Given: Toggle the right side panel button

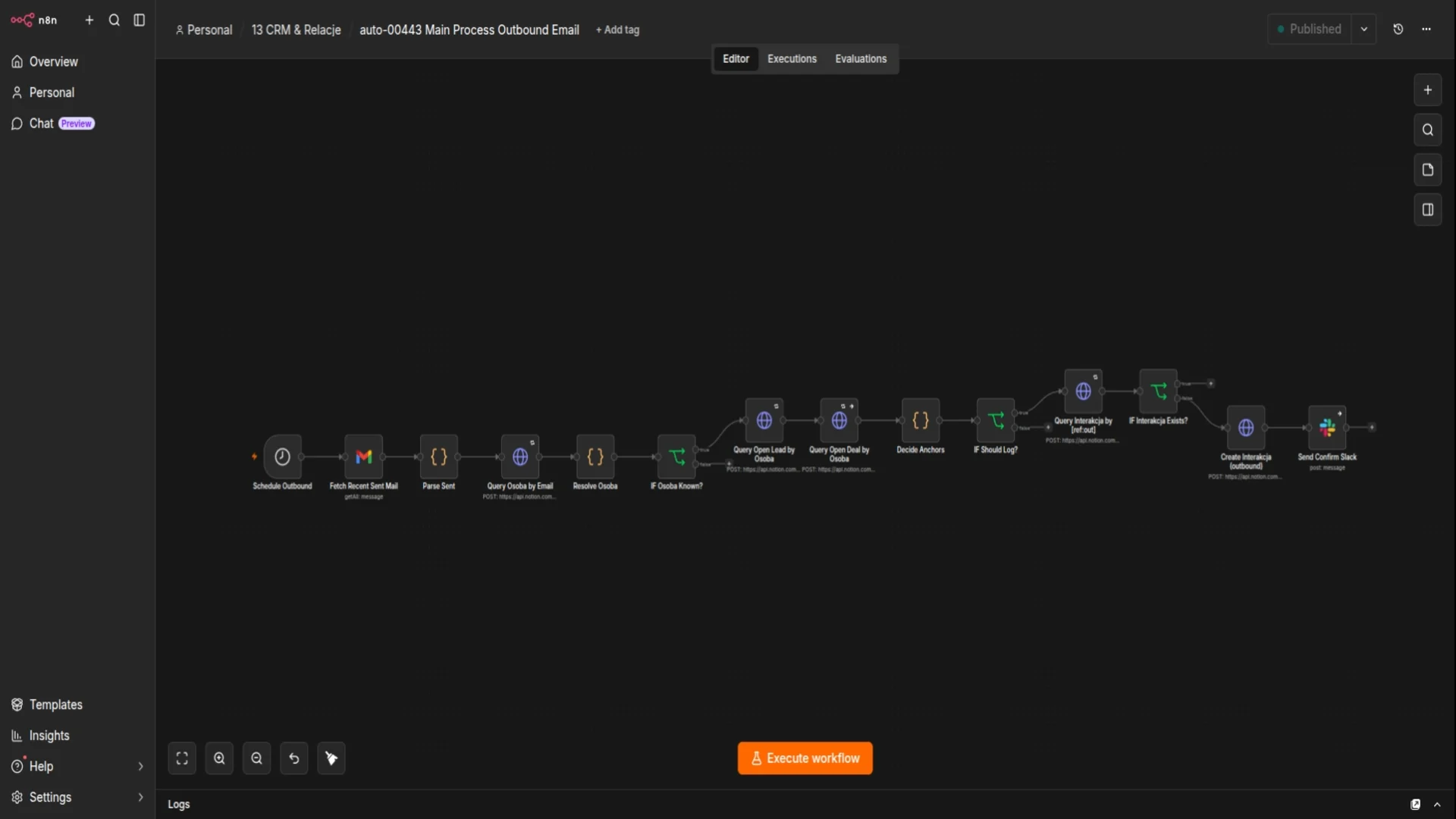Looking at the screenshot, I should pyautogui.click(x=1427, y=210).
